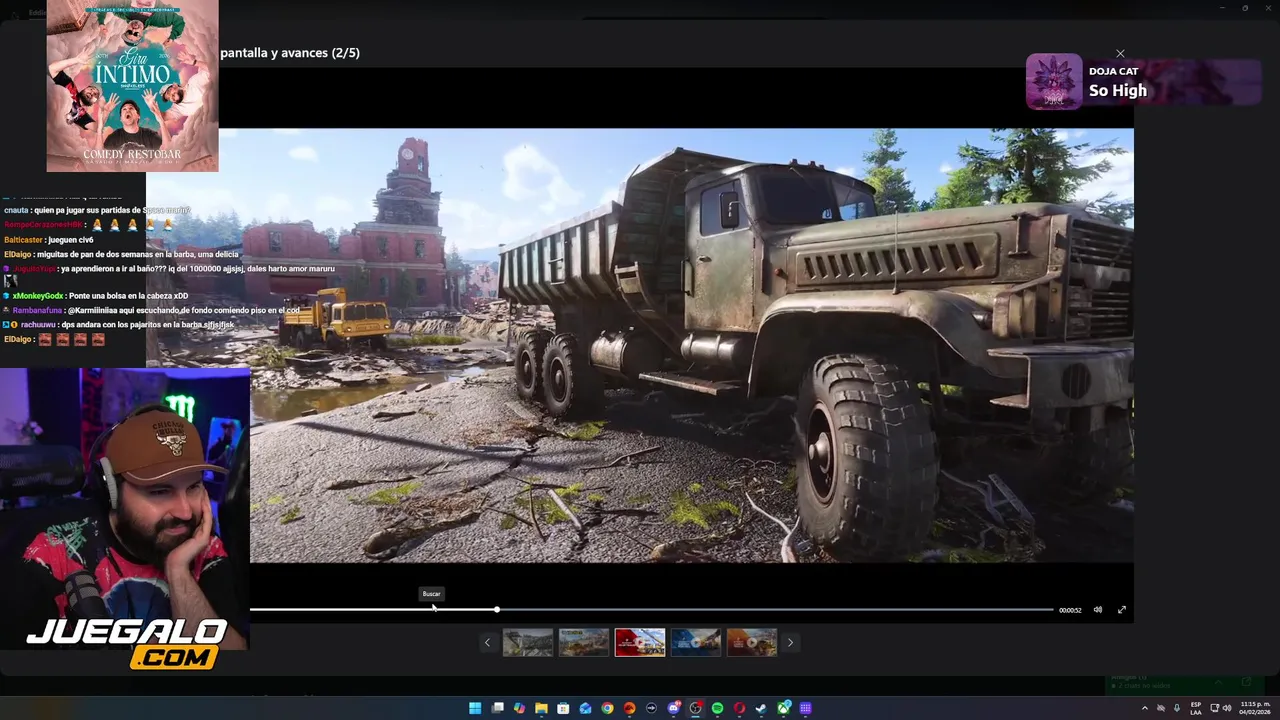
Task: Click the 00:00:52 time indicator
Action: tap(1070, 610)
